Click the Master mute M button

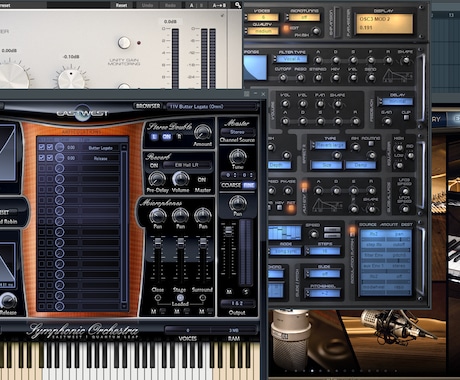click(x=229, y=291)
